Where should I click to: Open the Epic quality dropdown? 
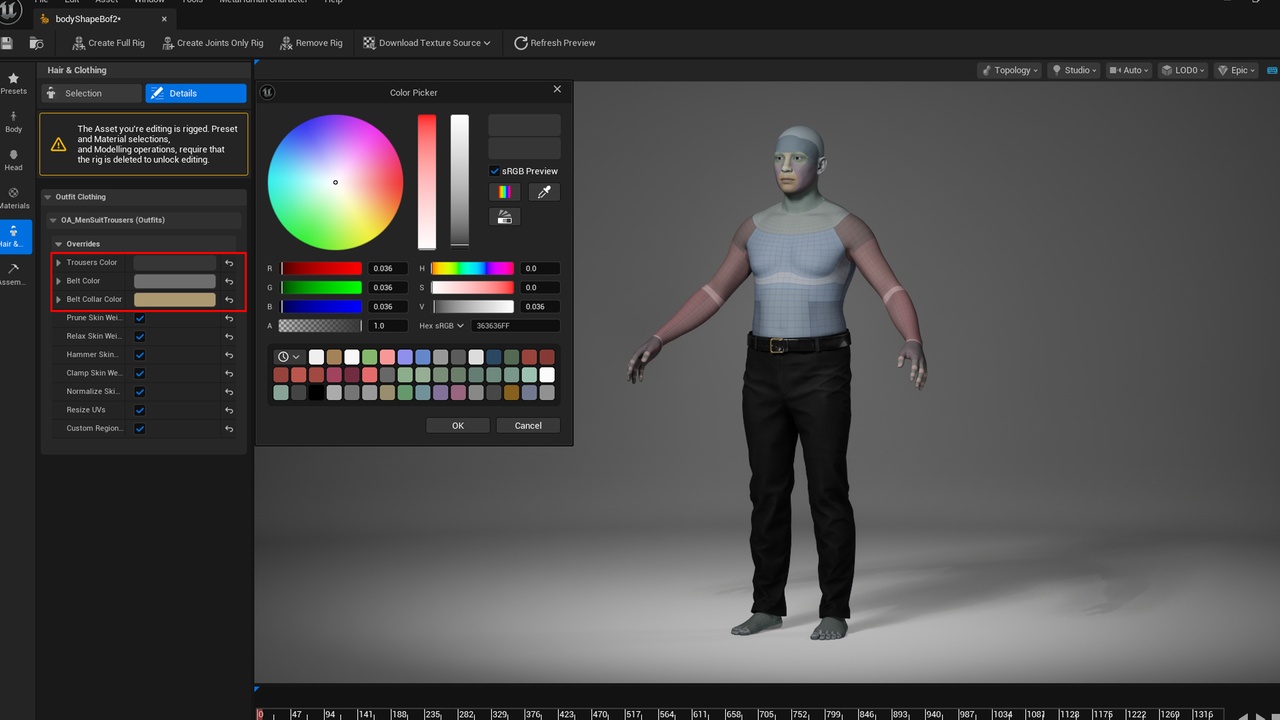coord(1236,70)
